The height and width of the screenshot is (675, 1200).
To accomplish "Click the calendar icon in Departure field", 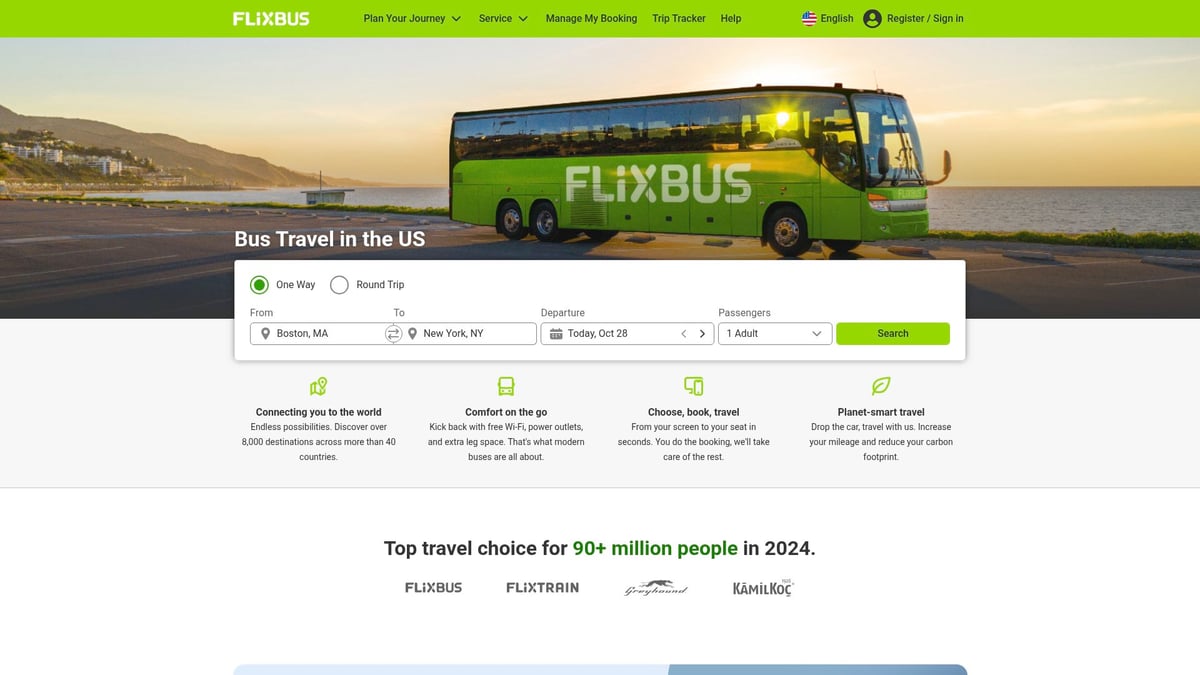I will pyautogui.click(x=556, y=334).
